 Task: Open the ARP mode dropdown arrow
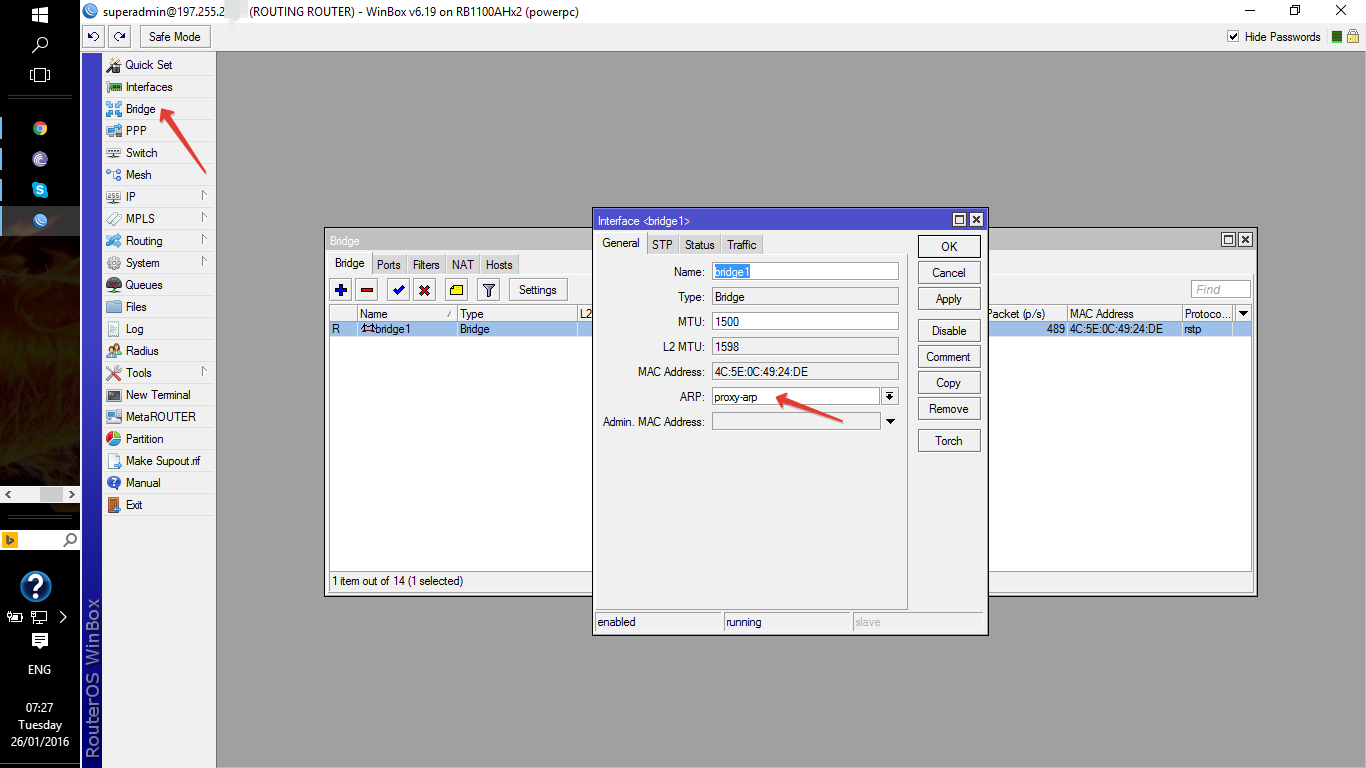pos(890,397)
